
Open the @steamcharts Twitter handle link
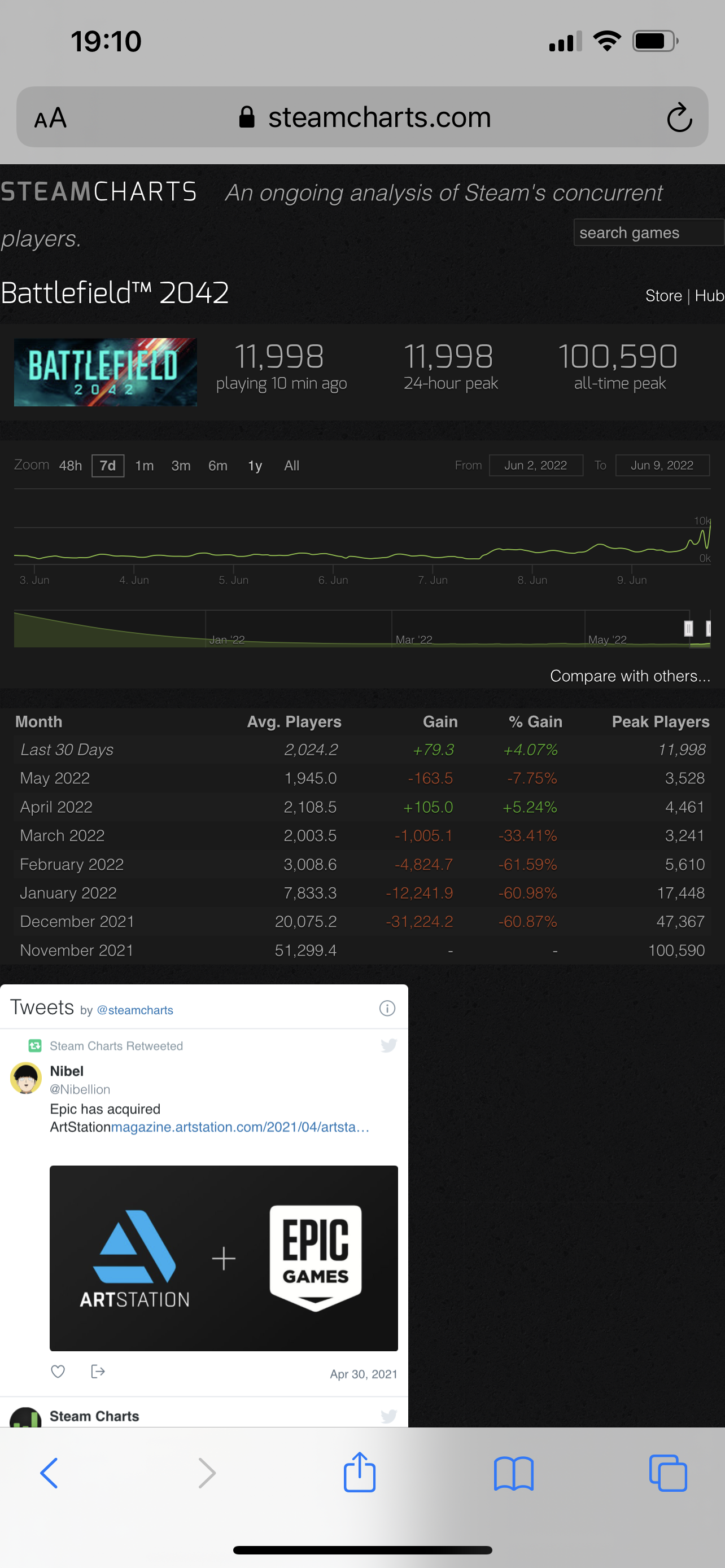(x=134, y=1010)
